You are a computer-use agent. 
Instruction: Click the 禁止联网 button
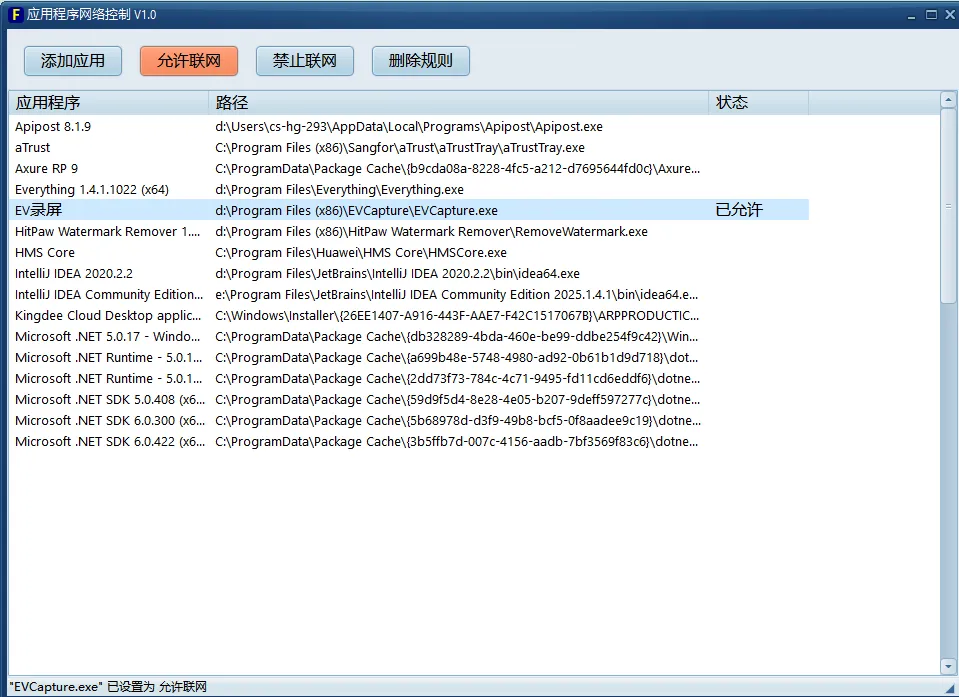pos(305,61)
